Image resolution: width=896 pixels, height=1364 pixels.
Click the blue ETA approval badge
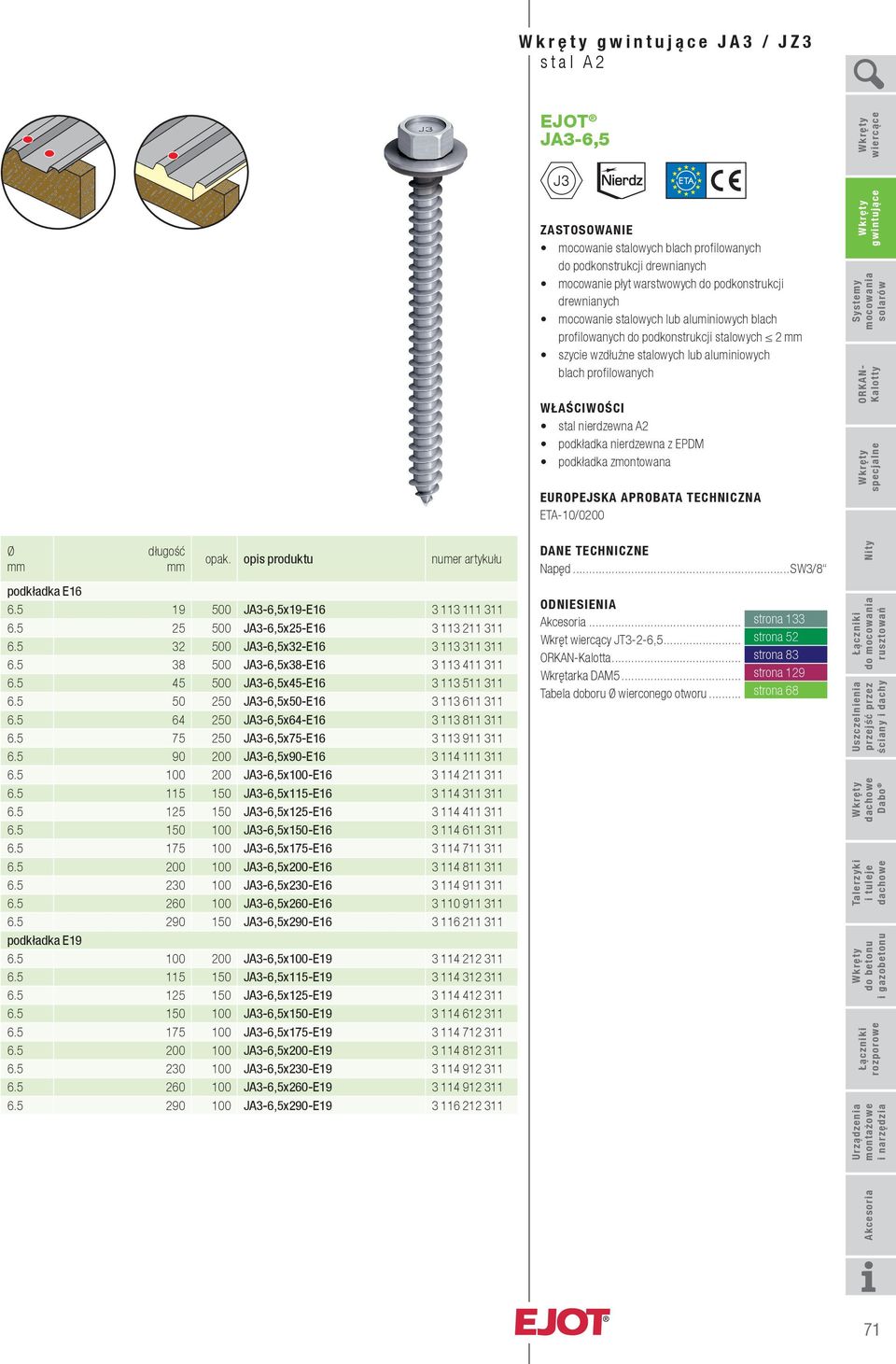click(685, 180)
